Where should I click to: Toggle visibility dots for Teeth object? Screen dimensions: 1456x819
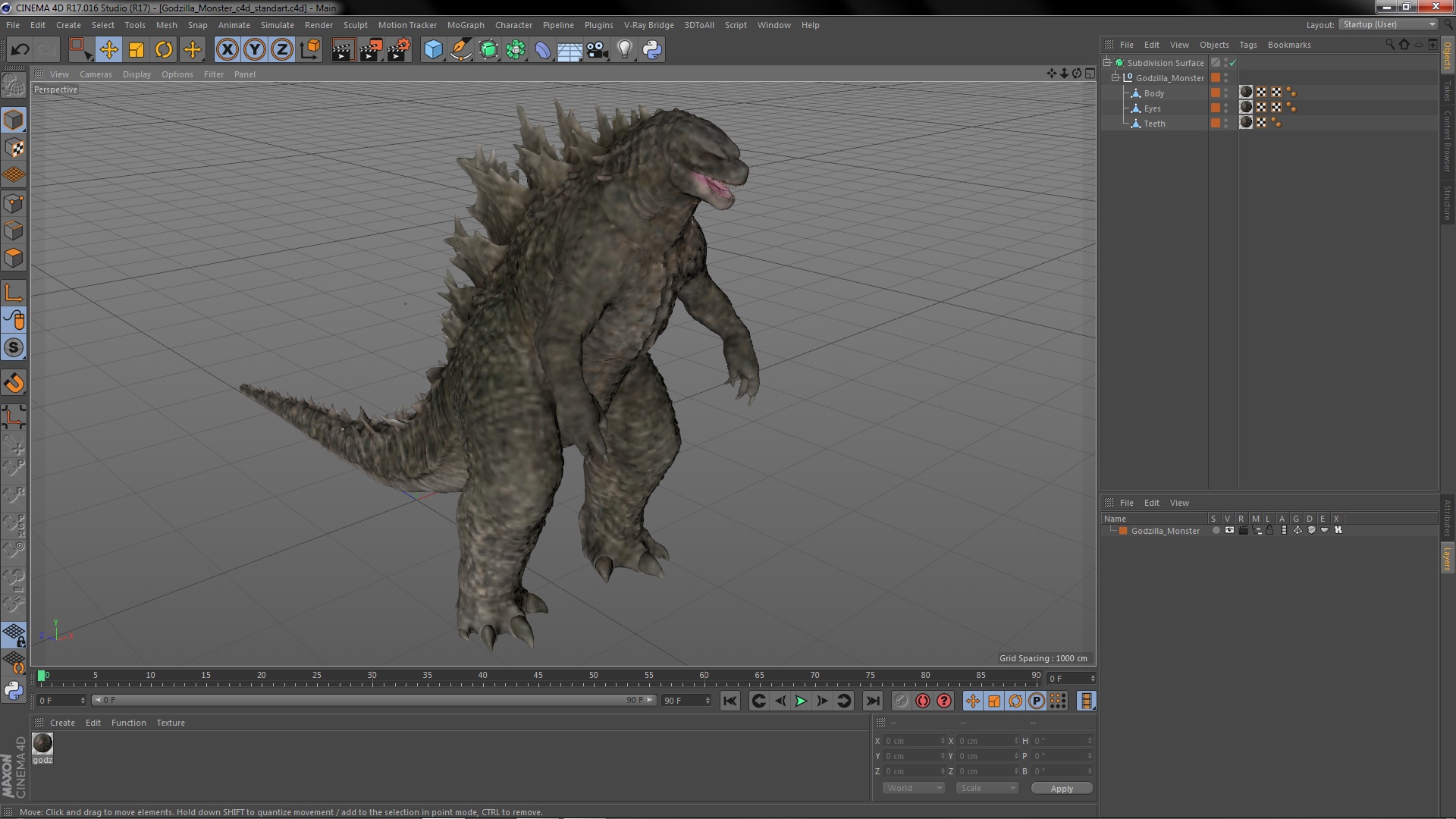click(x=1226, y=123)
